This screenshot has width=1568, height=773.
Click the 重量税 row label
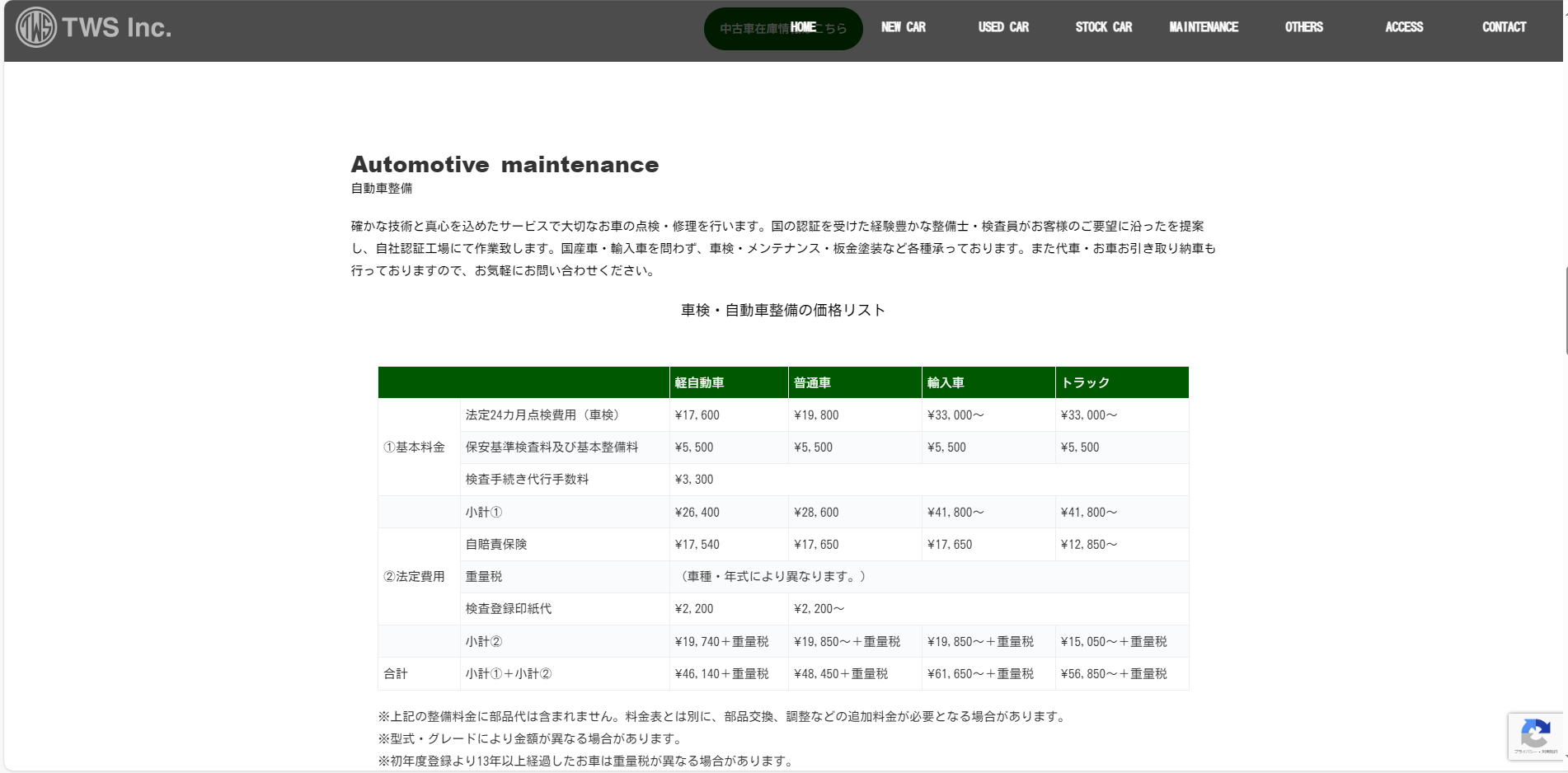tap(565, 577)
